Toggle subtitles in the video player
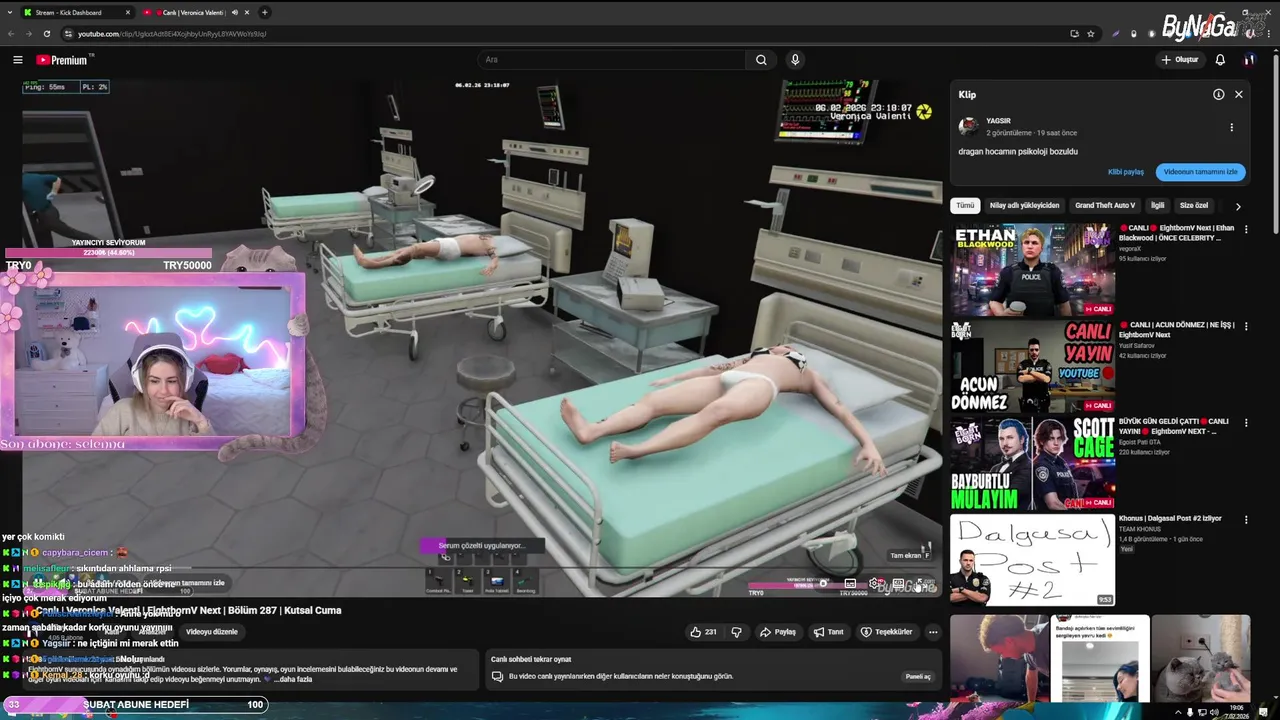 850,583
